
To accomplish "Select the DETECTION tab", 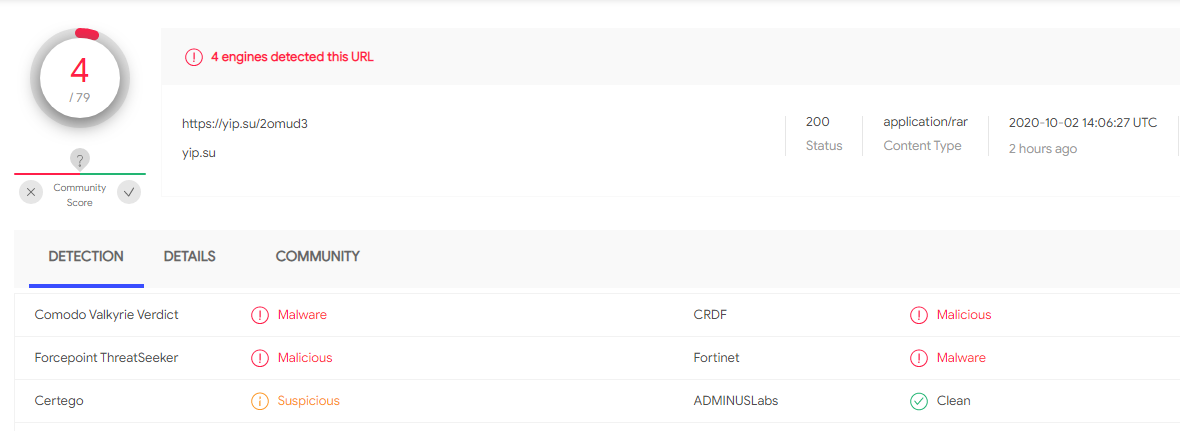I will tap(86, 256).
